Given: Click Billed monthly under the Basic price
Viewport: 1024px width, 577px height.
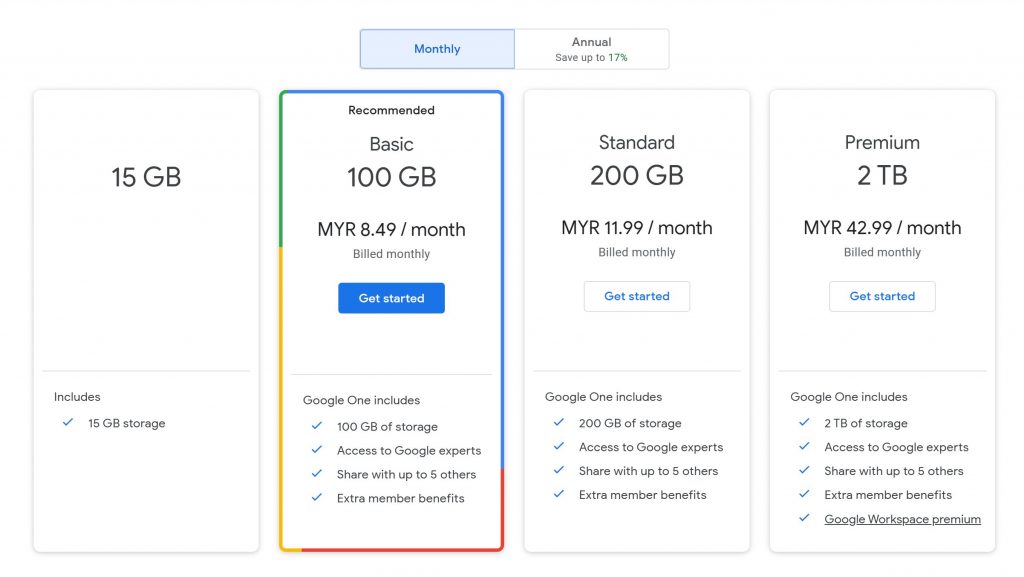Looking at the screenshot, I should pos(391,254).
